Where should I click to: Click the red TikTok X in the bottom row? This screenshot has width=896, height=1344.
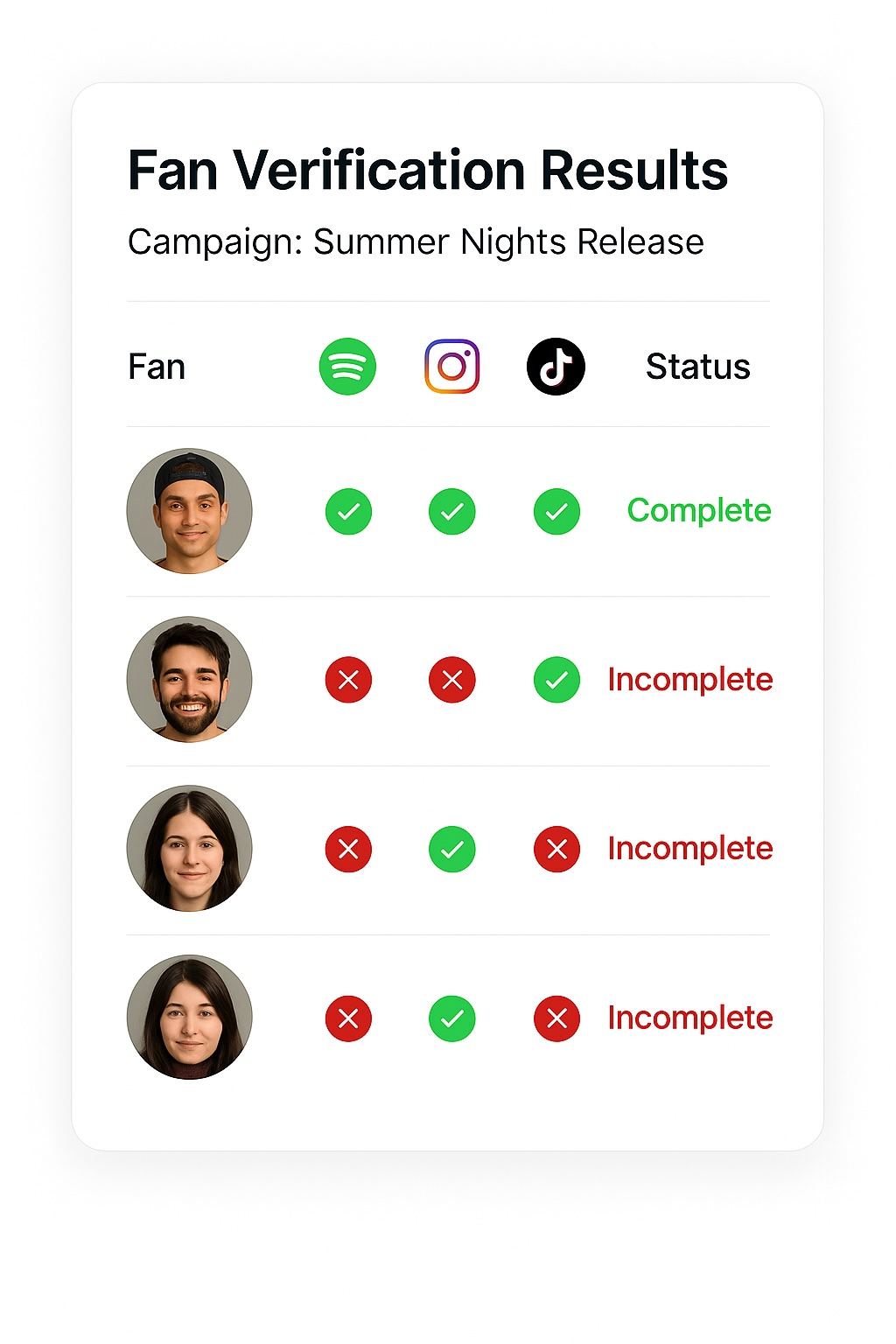(x=556, y=1018)
